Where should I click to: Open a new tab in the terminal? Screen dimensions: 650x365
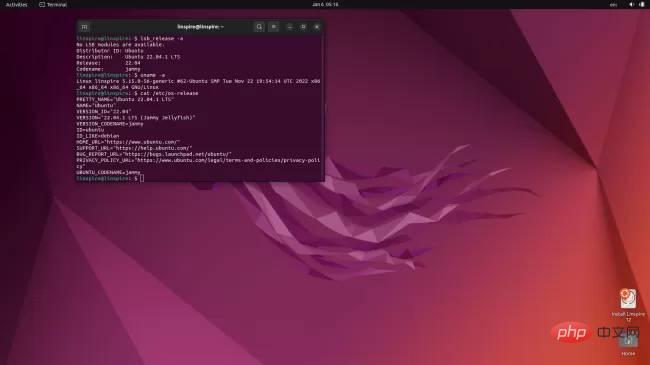[x=84, y=27]
